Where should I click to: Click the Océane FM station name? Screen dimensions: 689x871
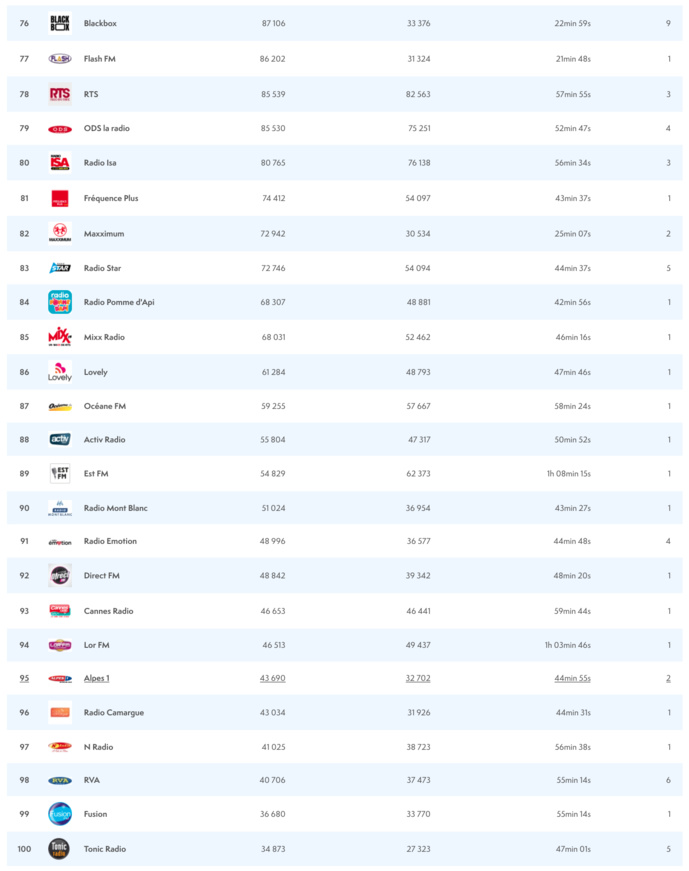[104, 406]
